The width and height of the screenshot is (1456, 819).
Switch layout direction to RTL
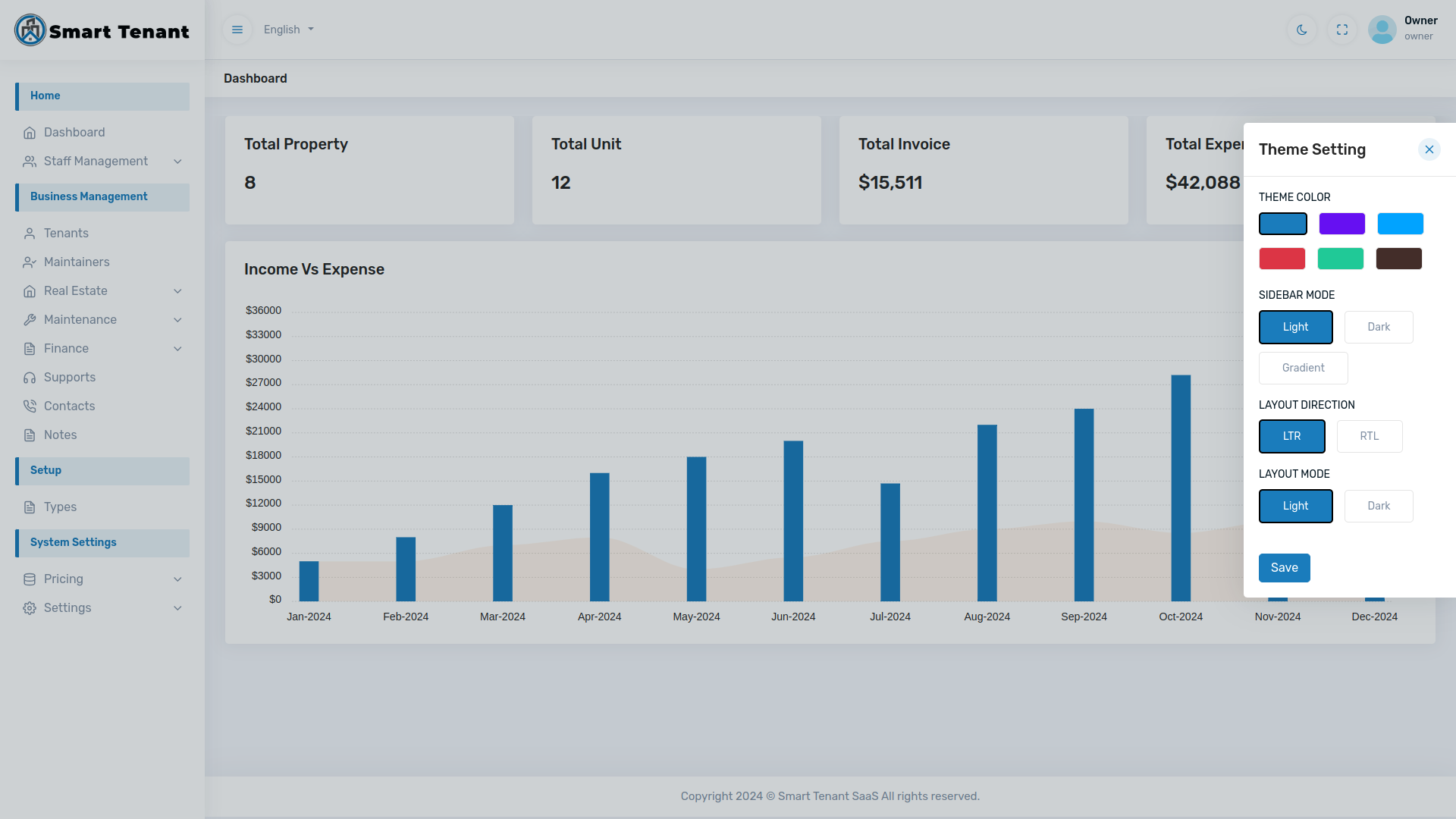pos(1369,436)
